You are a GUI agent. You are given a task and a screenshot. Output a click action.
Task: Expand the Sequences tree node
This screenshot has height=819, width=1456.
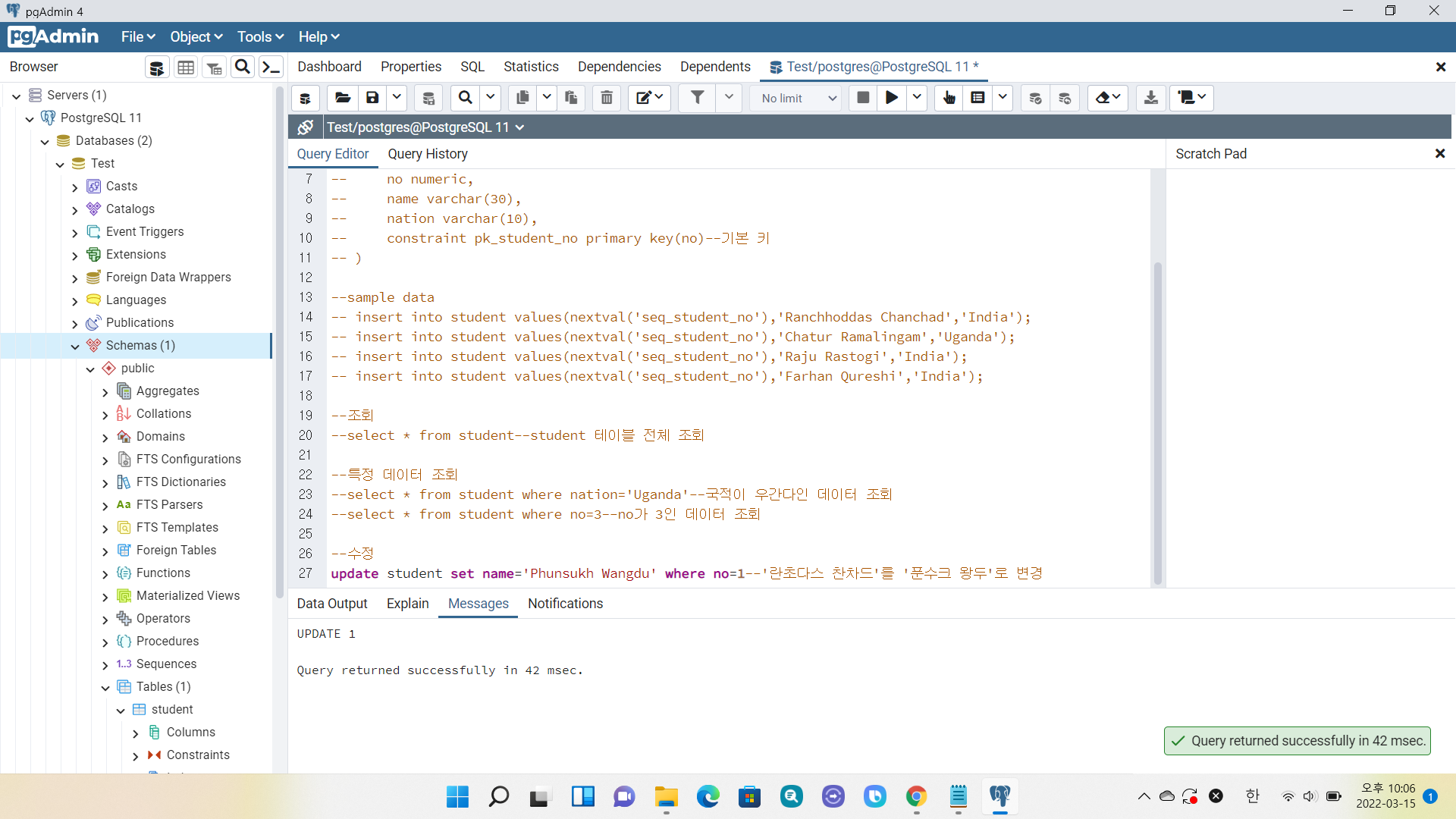coord(105,665)
